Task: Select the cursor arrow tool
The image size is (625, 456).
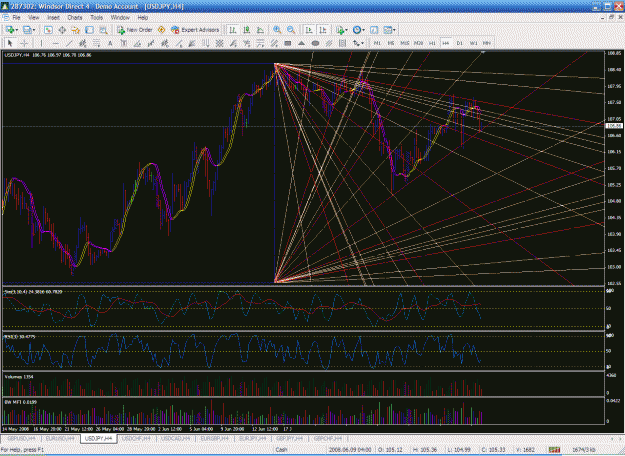Action: [x=10, y=43]
